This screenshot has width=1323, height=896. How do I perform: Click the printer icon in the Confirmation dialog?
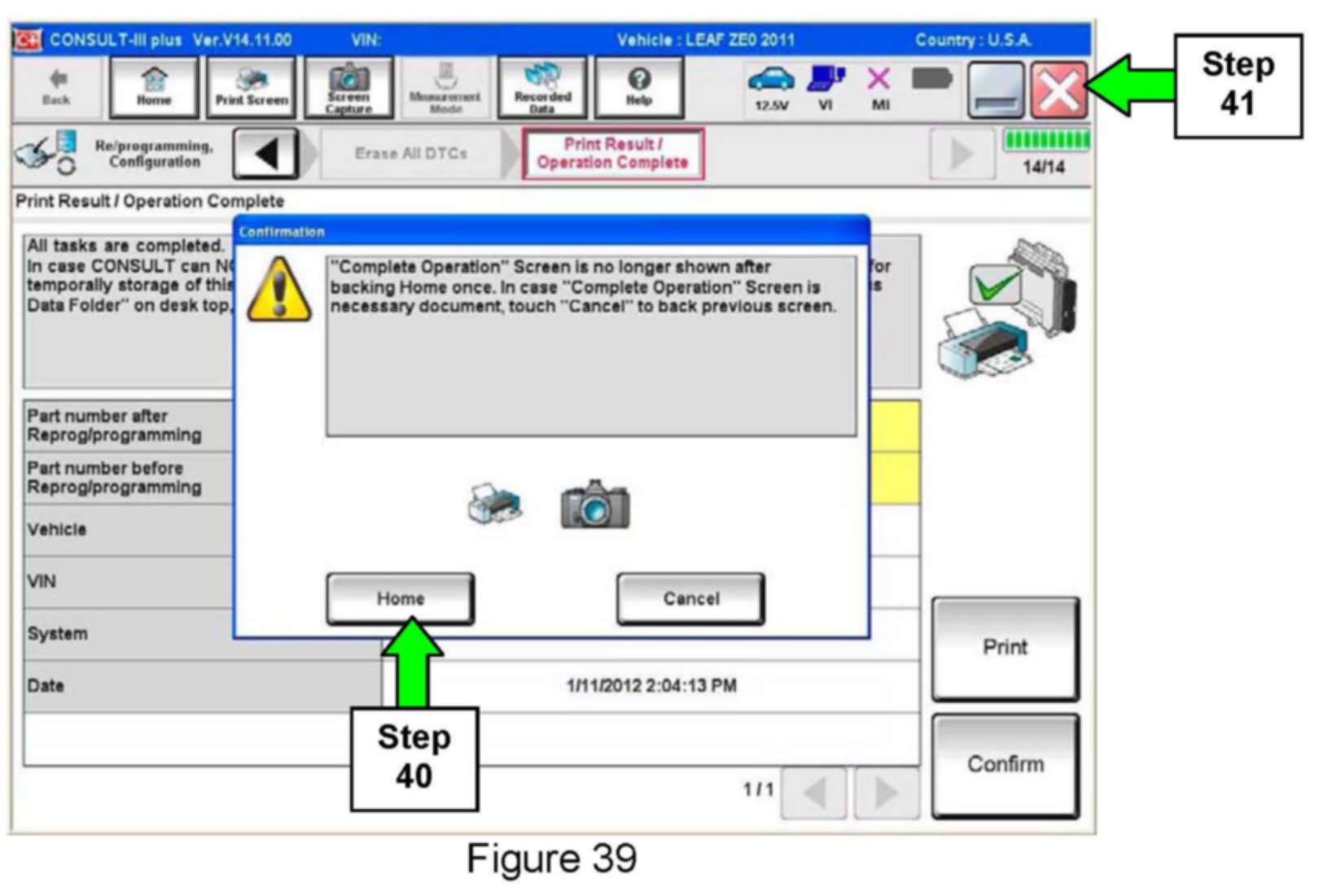point(494,504)
